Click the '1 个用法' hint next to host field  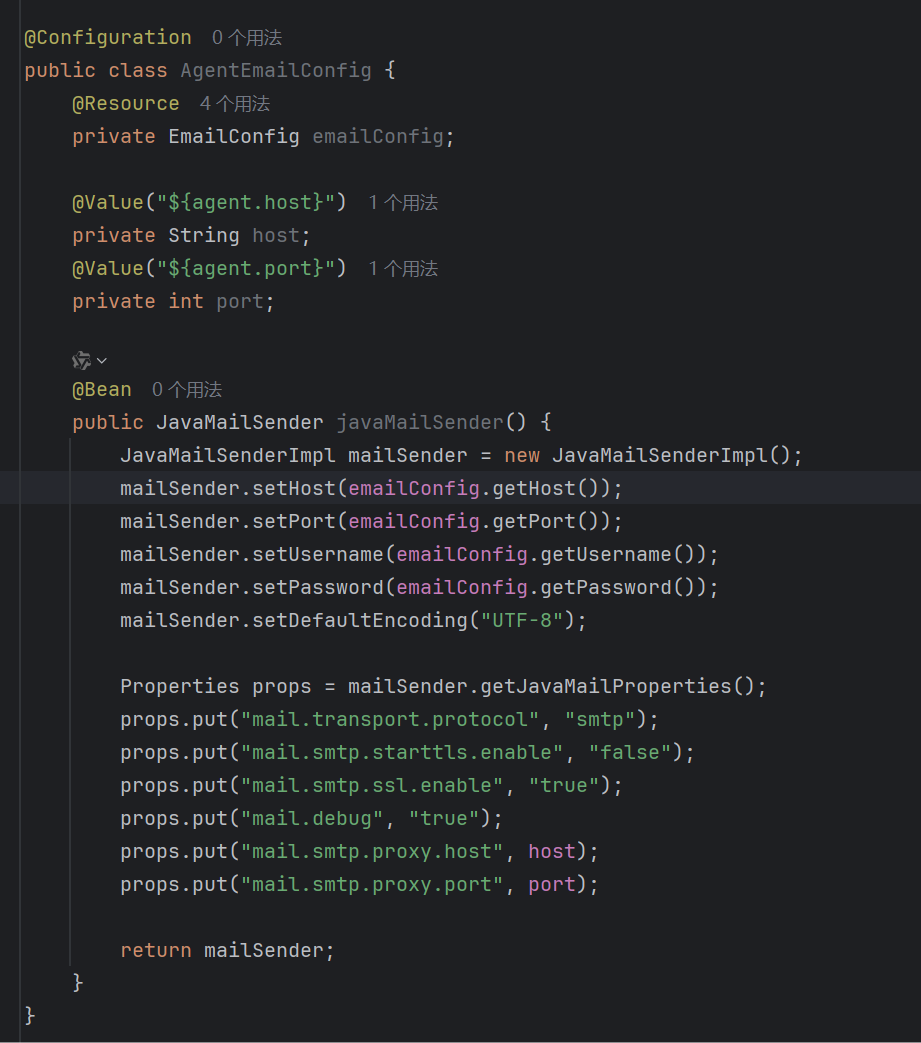click(x=402, y=202)
